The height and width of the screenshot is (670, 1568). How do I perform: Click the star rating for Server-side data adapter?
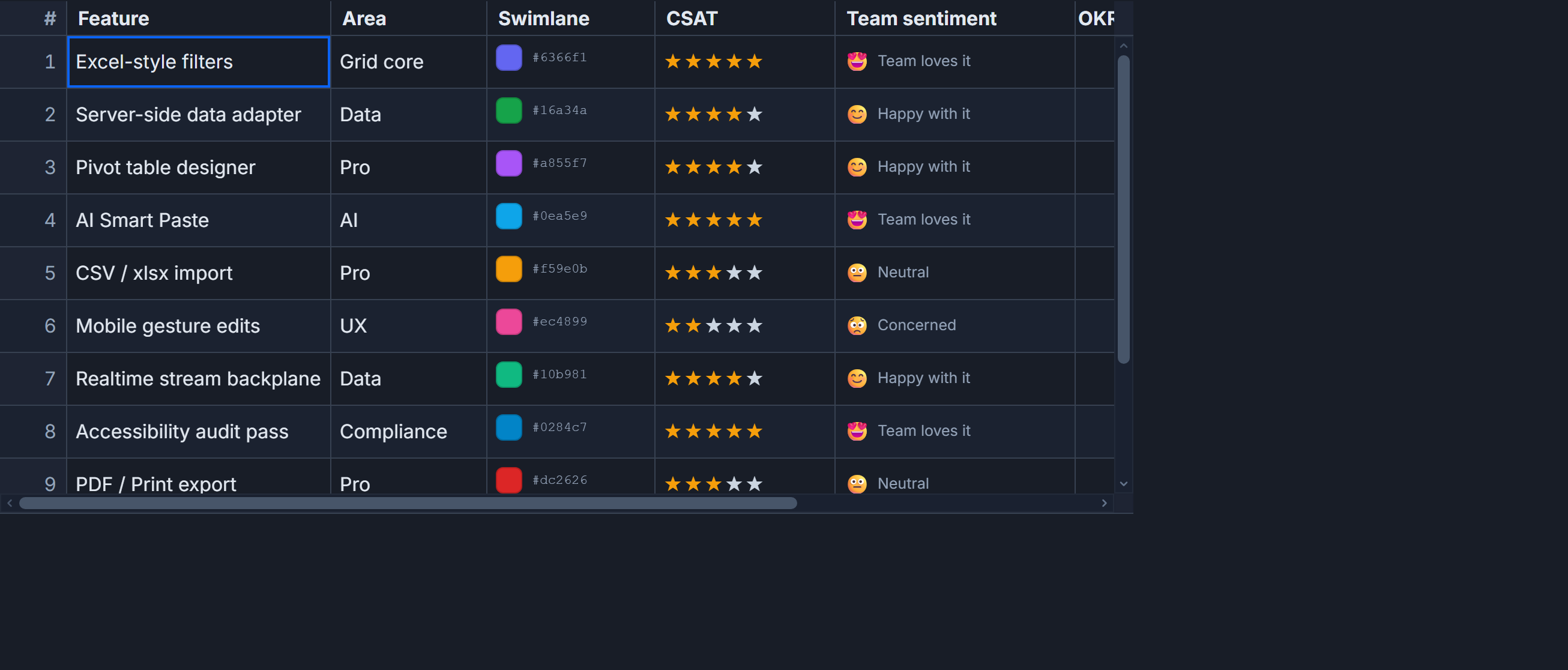(x=713, y=115)
